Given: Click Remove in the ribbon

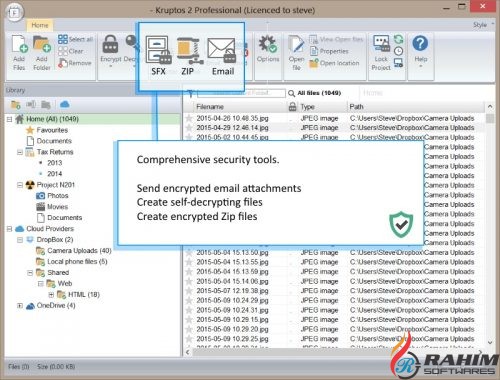Looking at the screenshot, I should (75, 63).
